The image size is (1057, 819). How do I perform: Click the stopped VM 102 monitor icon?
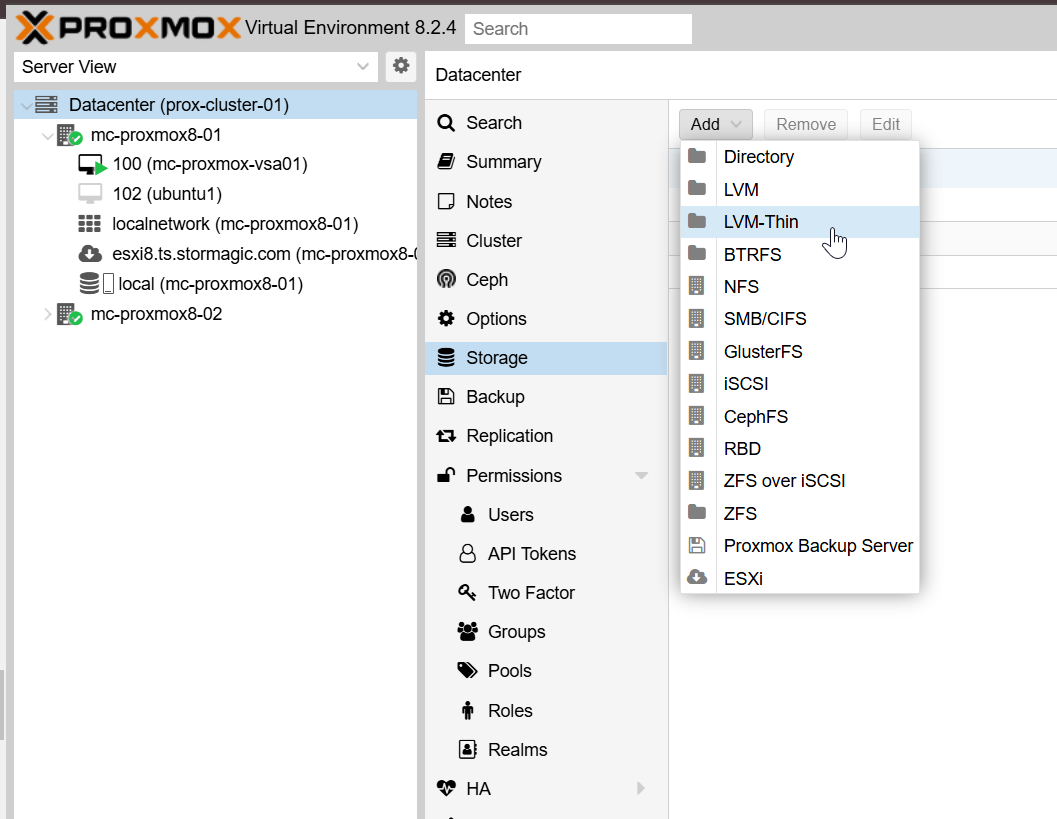tap(90, 193)
